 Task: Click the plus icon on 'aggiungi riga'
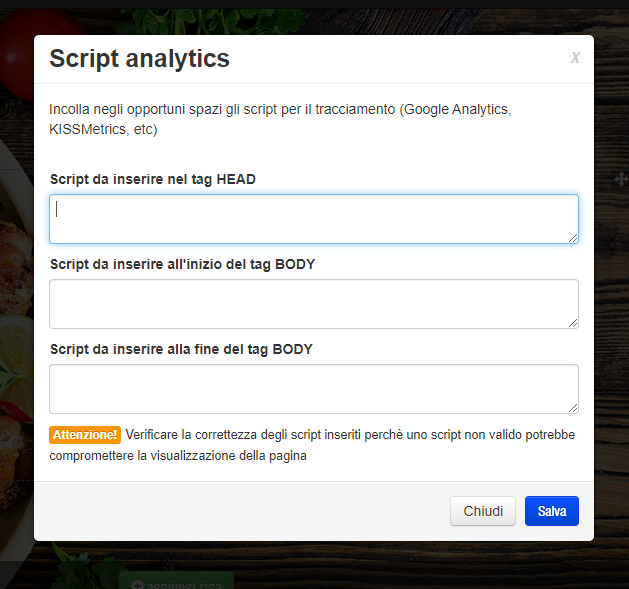pos(136,583)
